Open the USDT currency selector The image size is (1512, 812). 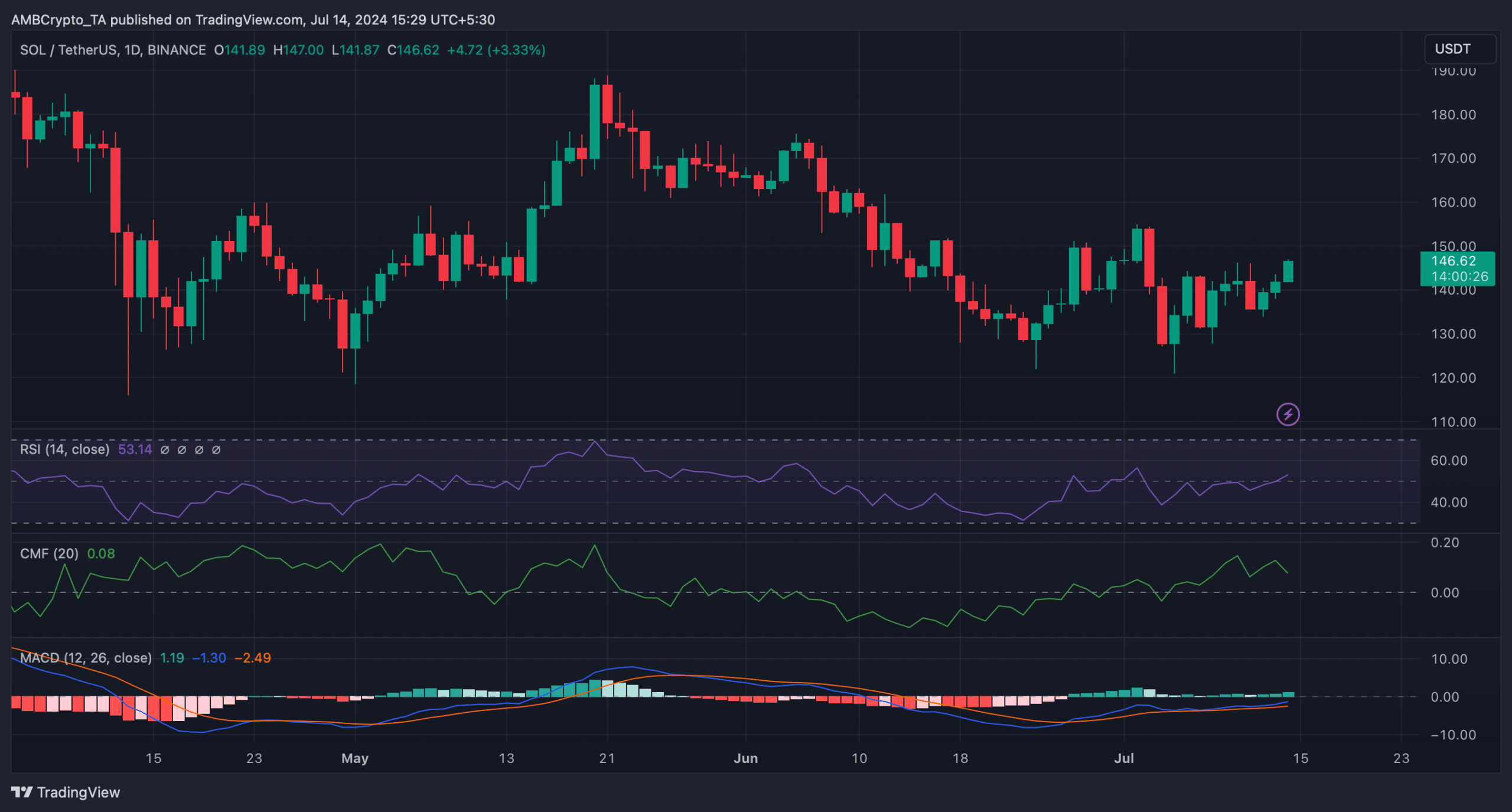[x=1460, y=49]
